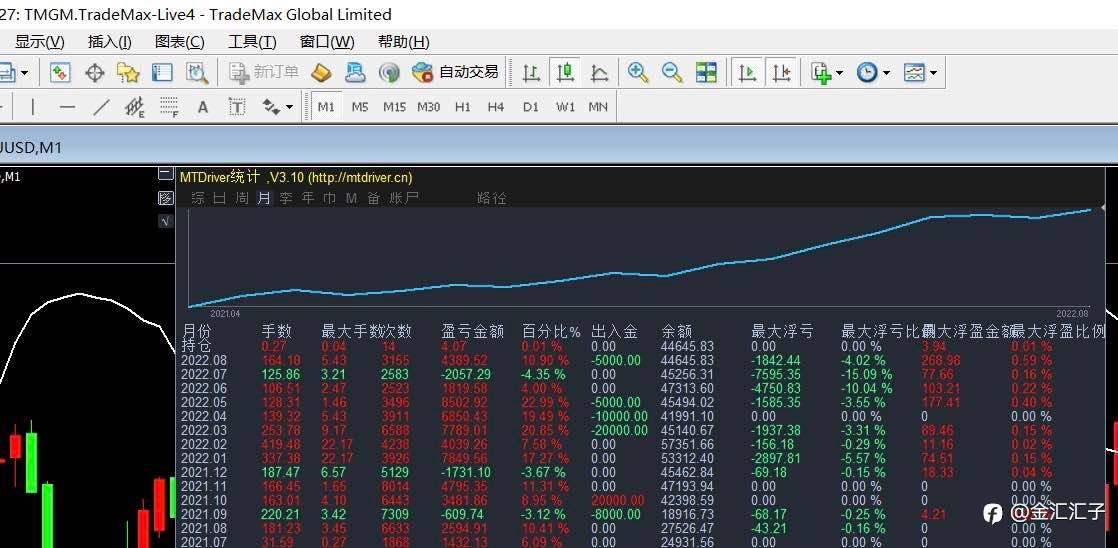The image size is (1118, 548).
Task: Click the crosshair cursor tool icon
Action: pos(95,72)
